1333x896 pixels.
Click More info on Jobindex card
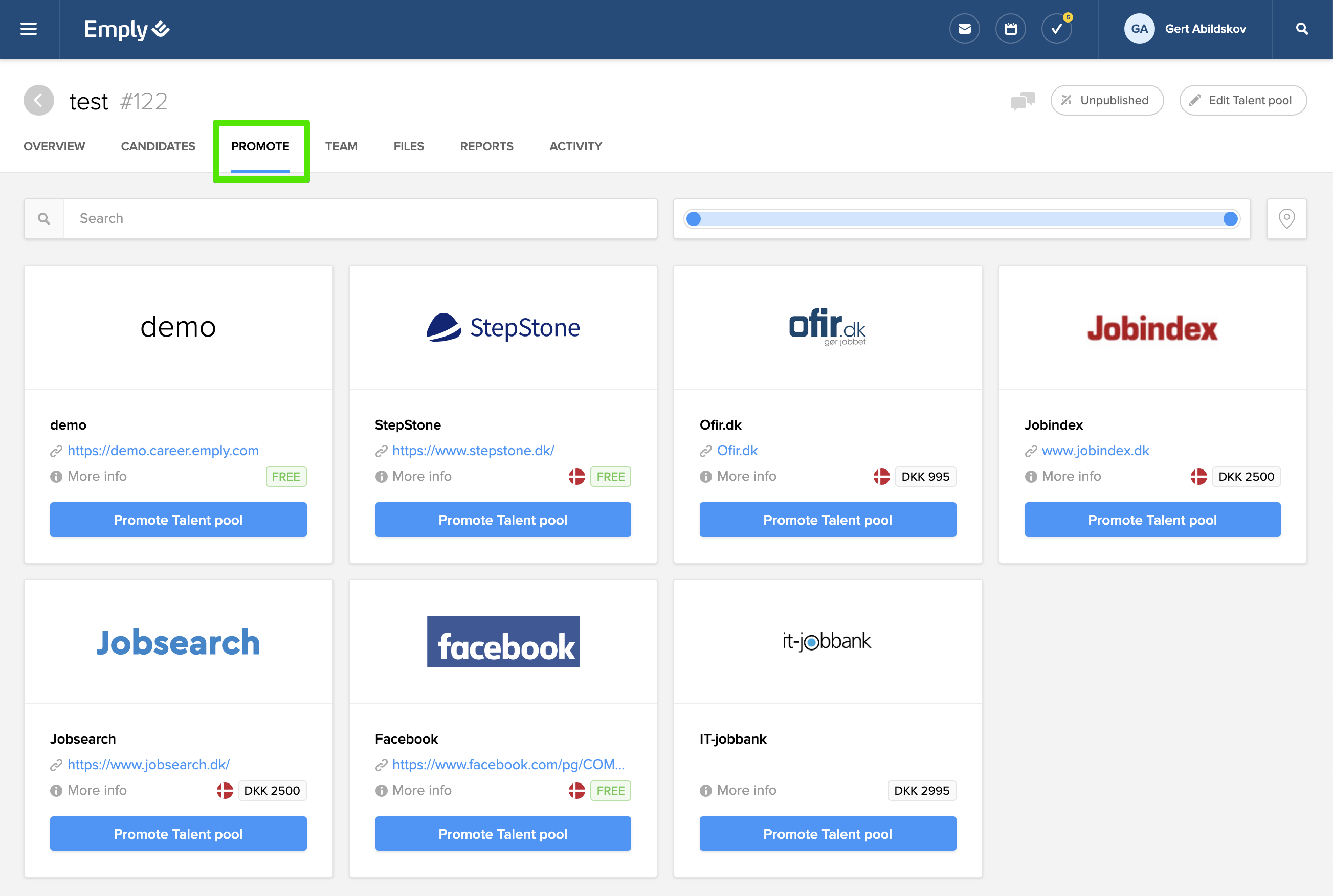pyautogui.click(x=1071, y=477)
